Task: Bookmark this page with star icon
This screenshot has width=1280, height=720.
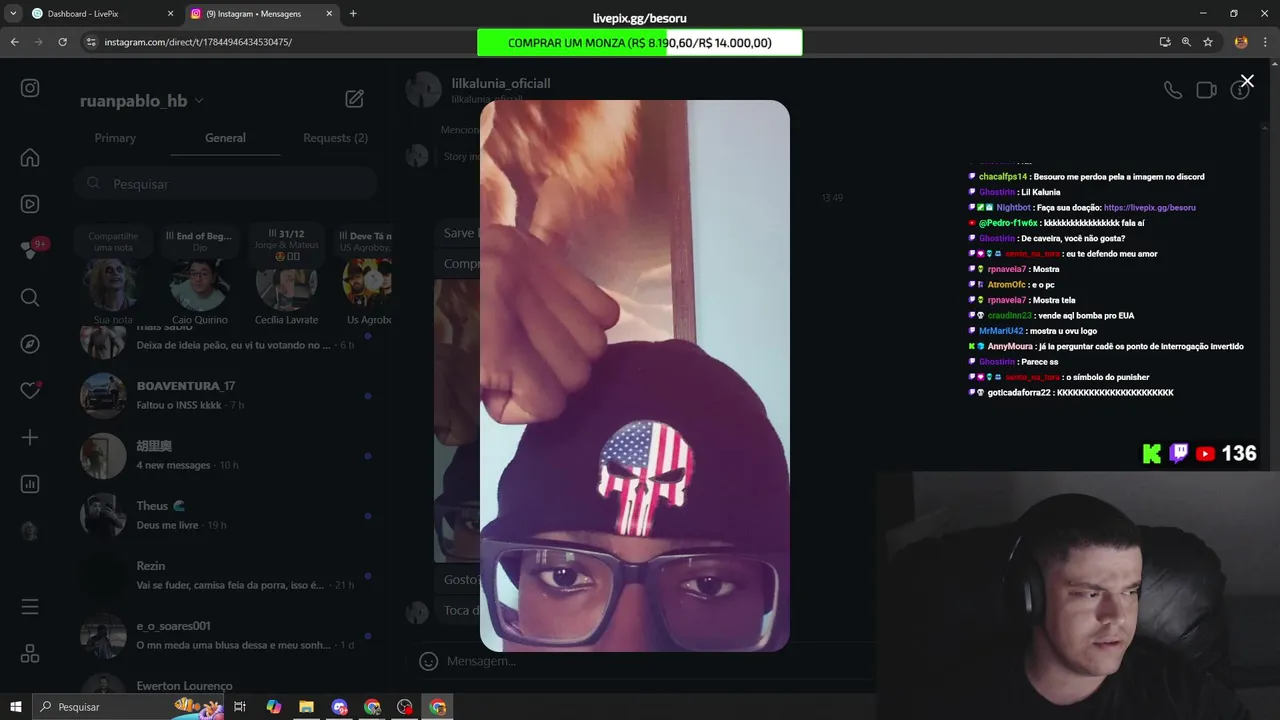Action: point(1208,42)
